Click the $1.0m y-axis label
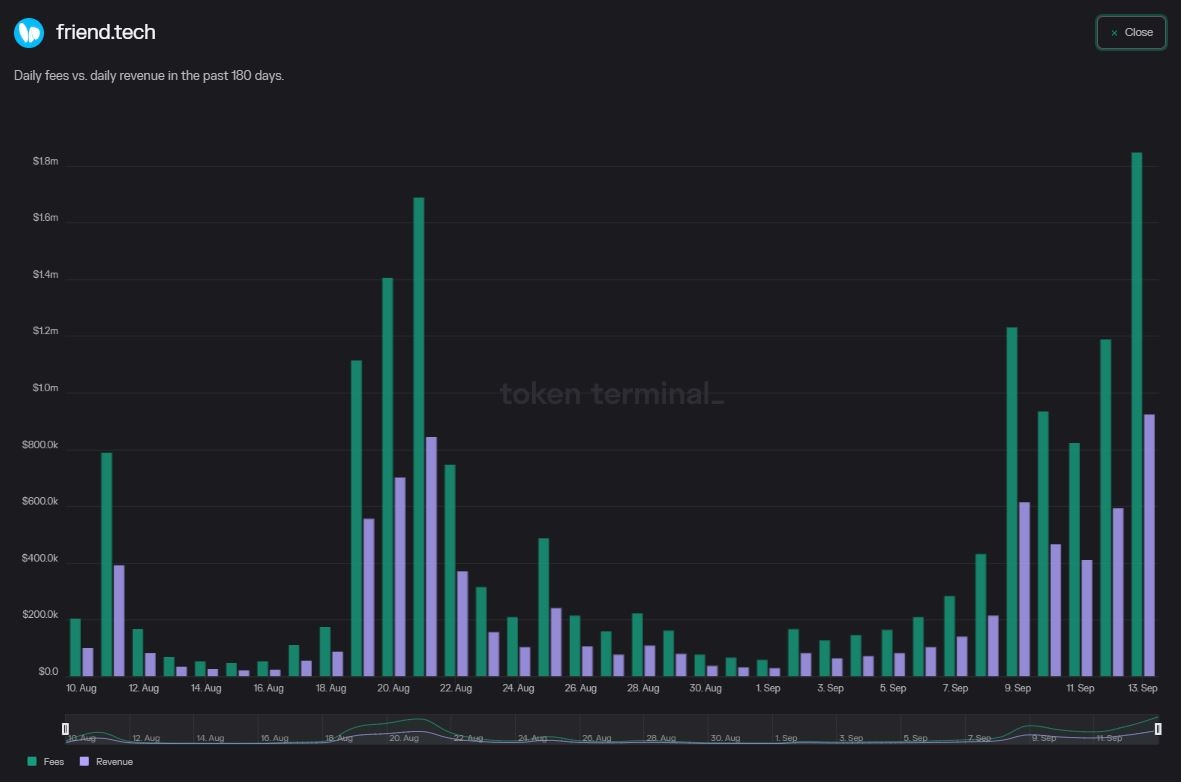 click(45, 388)
